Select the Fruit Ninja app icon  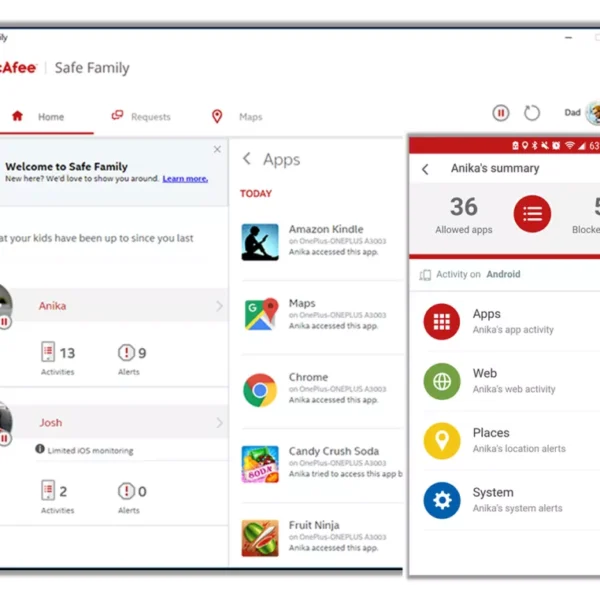[260, 537]
